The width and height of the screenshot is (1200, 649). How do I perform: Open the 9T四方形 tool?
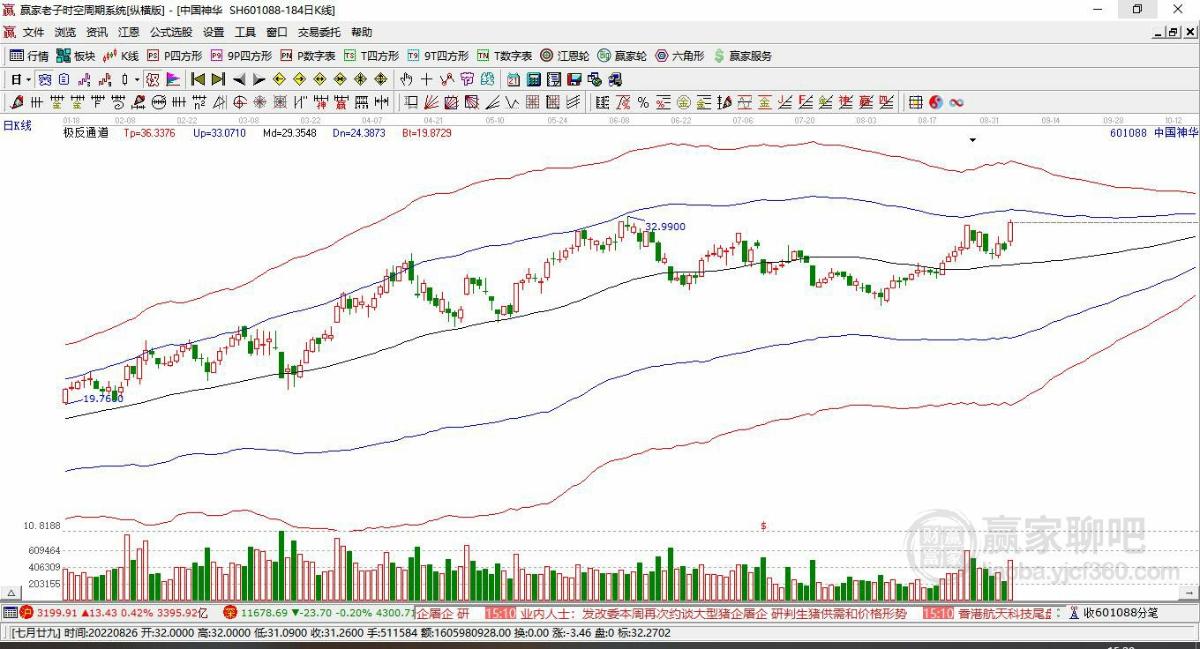click(x=438, y=56)
